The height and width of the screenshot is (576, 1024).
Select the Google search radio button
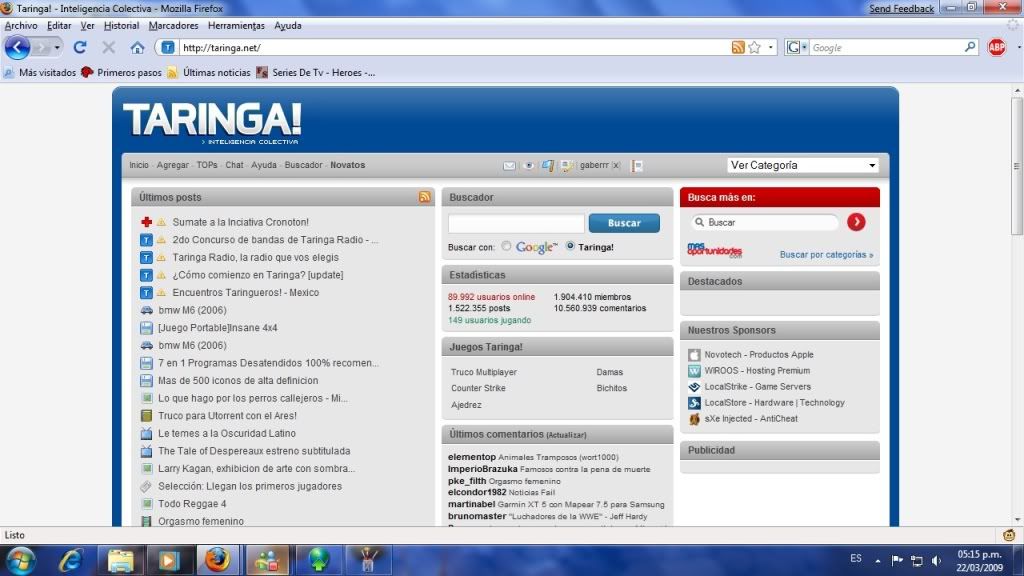pos(506,246)
